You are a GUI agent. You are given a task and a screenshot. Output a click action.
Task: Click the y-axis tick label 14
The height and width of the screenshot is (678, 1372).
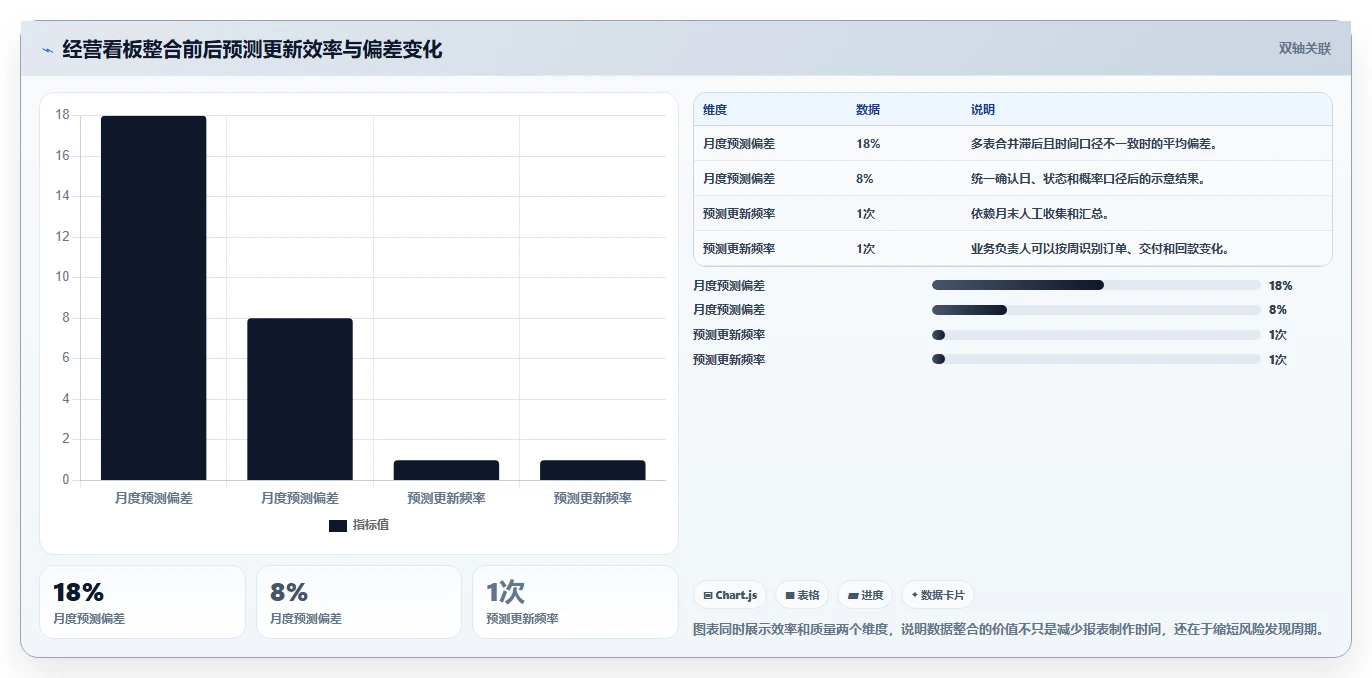pos(63,196)
